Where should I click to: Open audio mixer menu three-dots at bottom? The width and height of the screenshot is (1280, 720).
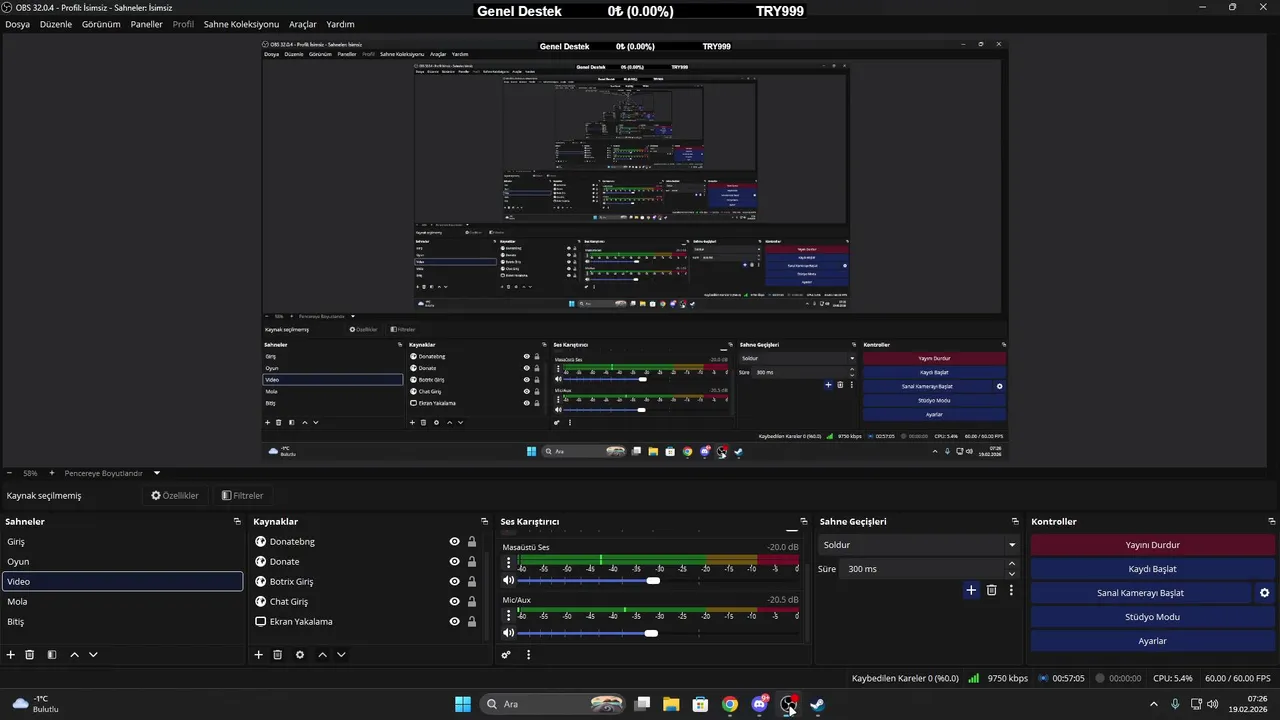528,655
